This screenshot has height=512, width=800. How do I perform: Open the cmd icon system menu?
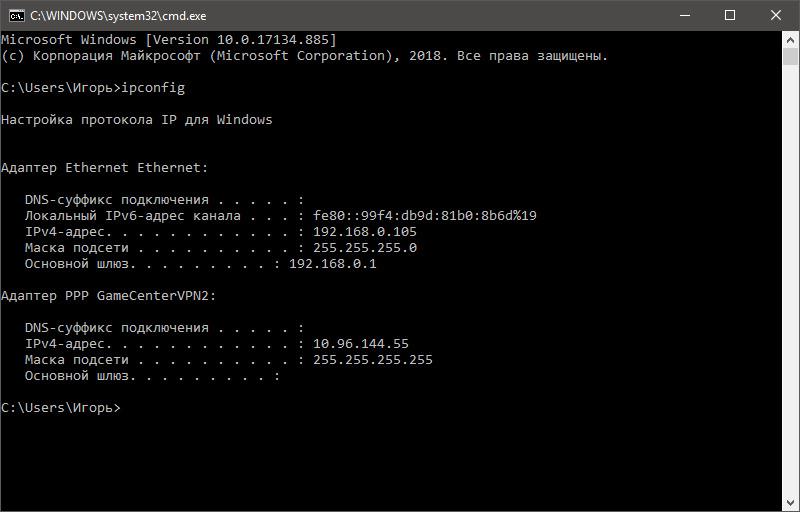coord(16,16)
